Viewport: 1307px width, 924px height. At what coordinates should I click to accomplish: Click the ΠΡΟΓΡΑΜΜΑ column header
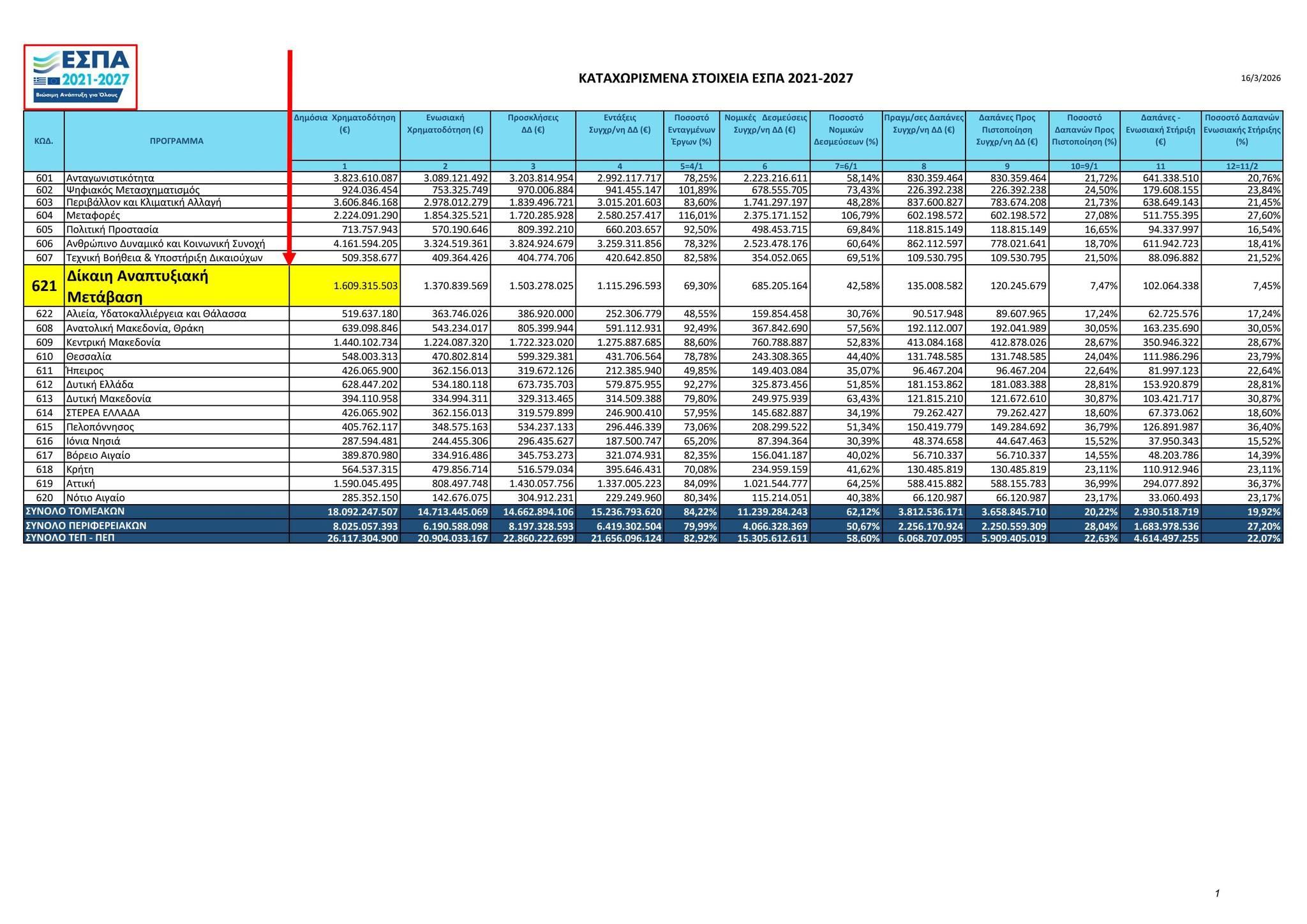(x=176, y=141)
